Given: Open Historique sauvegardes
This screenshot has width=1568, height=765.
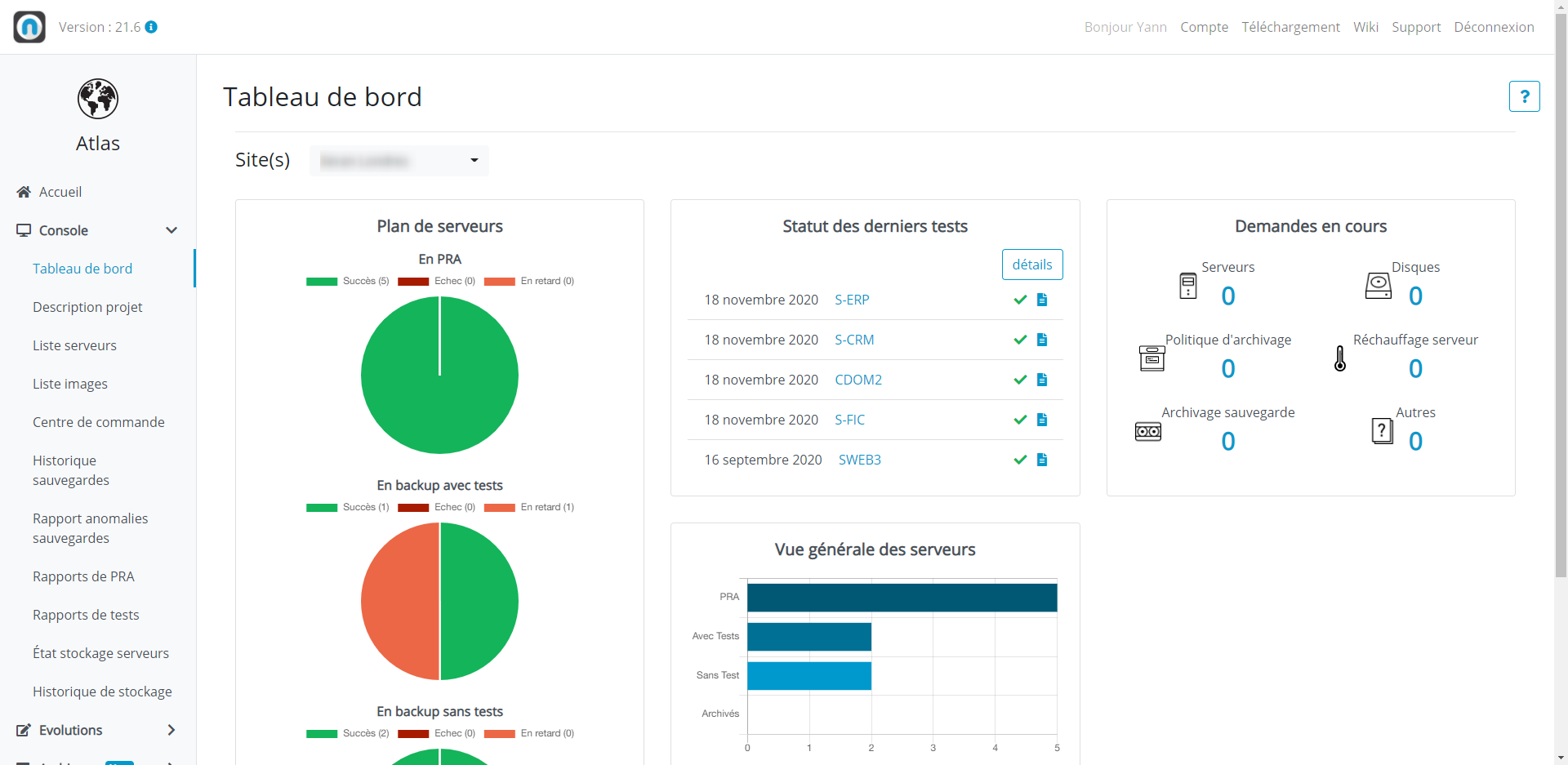Looking at the screenshot, I should pyautogui.click(x=71, y=470).
